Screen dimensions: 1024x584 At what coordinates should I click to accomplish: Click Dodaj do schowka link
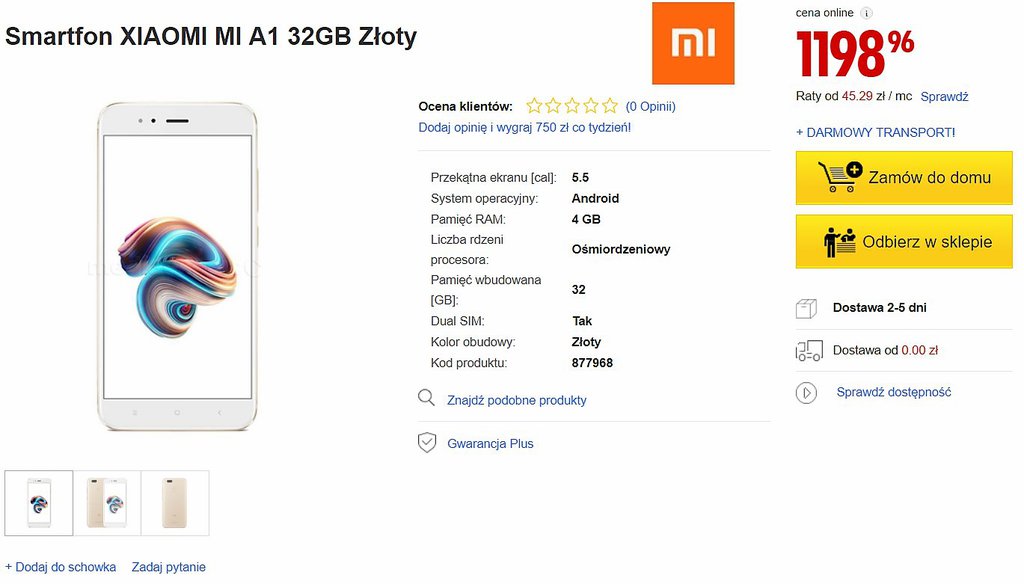click(60, 567)
